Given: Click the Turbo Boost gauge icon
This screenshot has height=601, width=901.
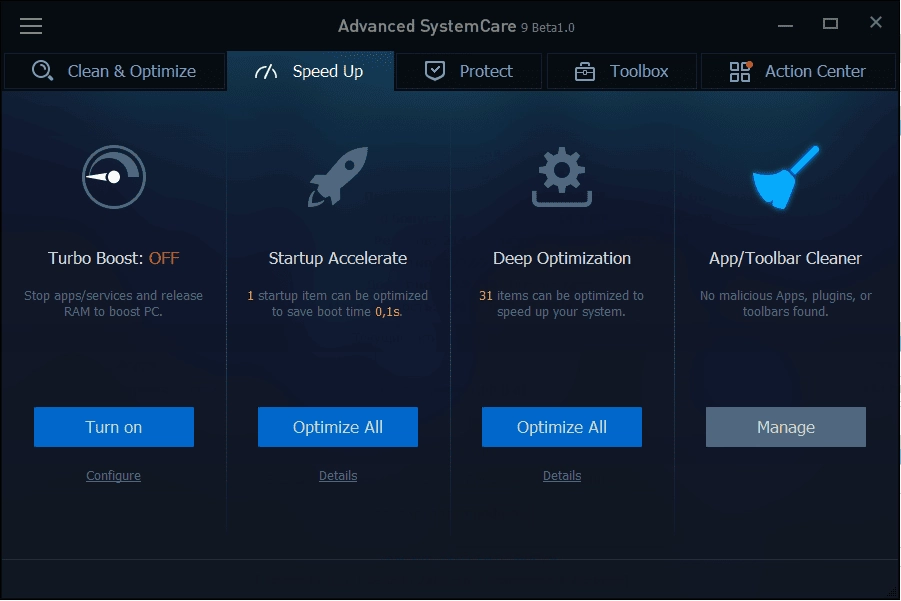Looking at the screenshot, I should (x=114, y=177).
